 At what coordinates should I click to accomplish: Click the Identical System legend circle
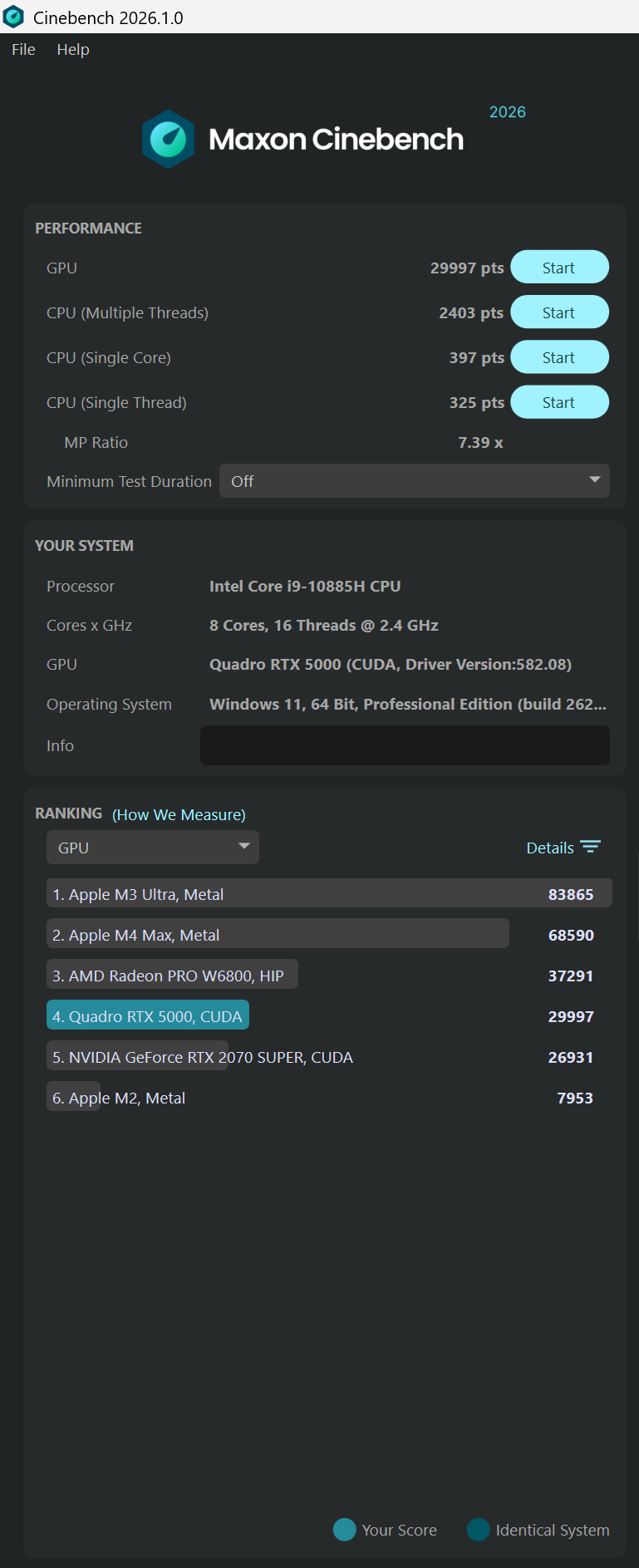tap(478, 1530)
